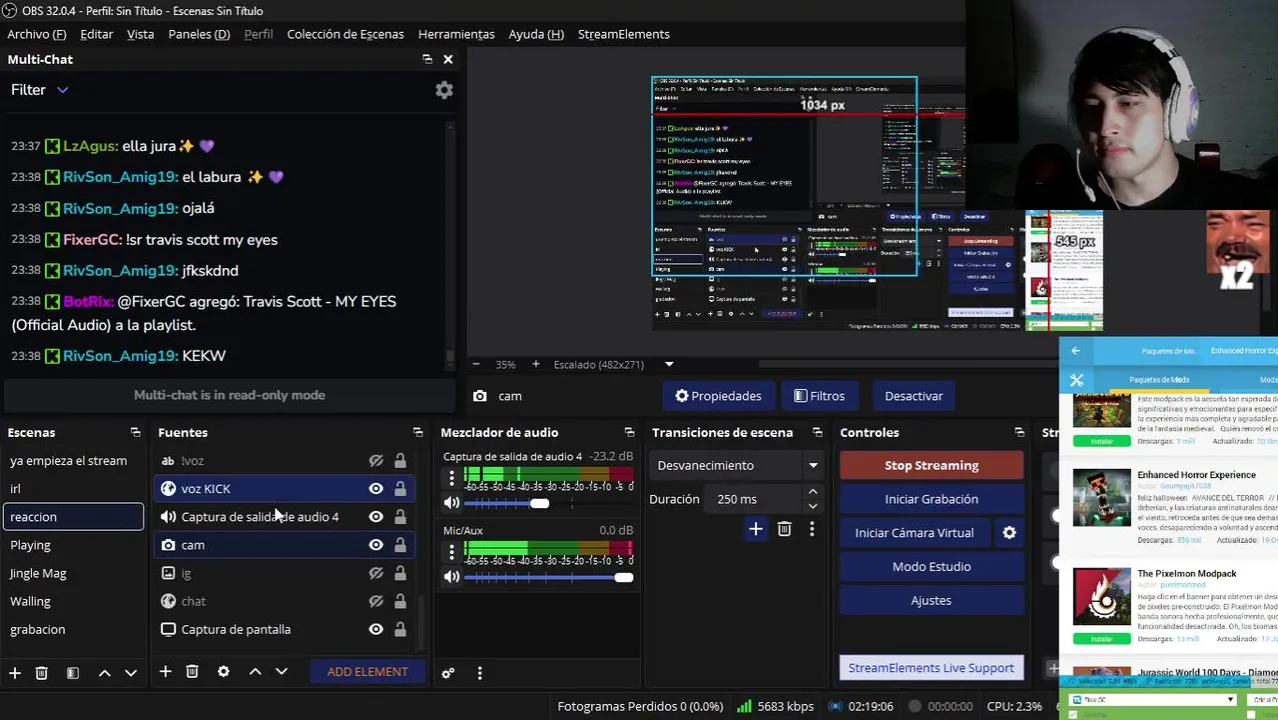The width and height of the screenshot is (1278, 720).
Task: Undock the Fuentes panel
Action: pyautogui.click(x=418, y=432)
